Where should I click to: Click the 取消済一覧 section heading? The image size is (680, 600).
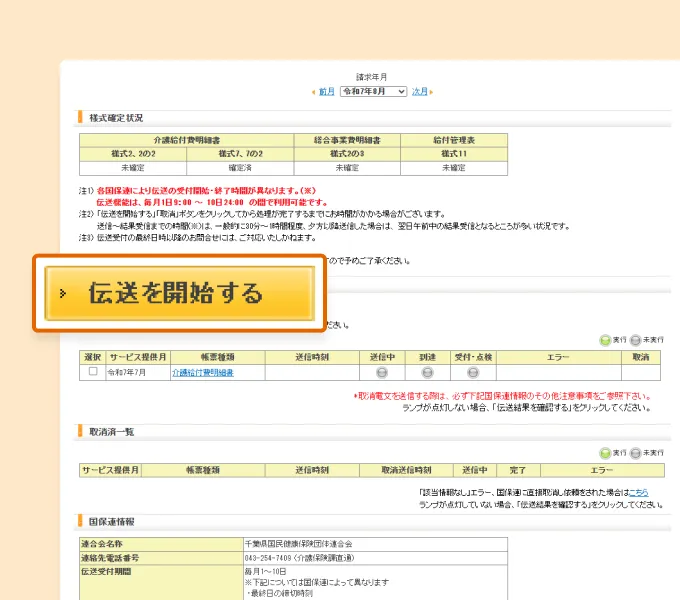point(111,432)
